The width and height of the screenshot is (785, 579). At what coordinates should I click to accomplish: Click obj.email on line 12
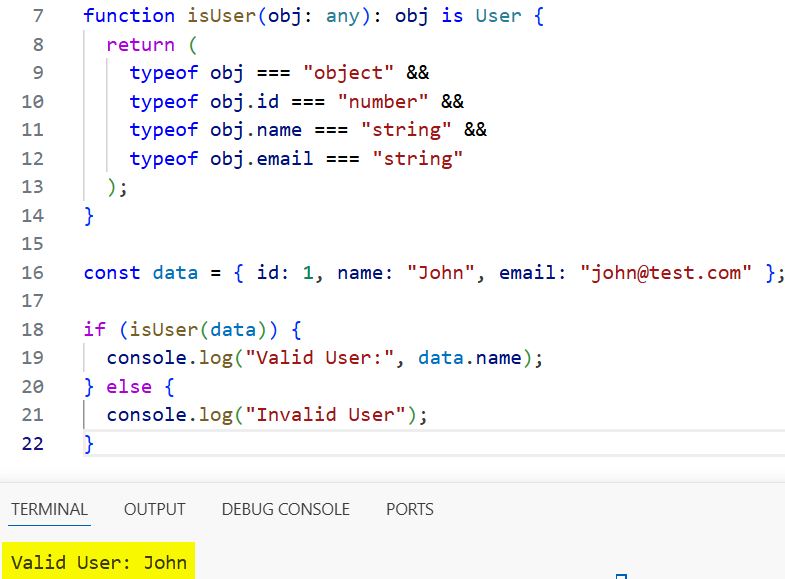pos(262,159)
